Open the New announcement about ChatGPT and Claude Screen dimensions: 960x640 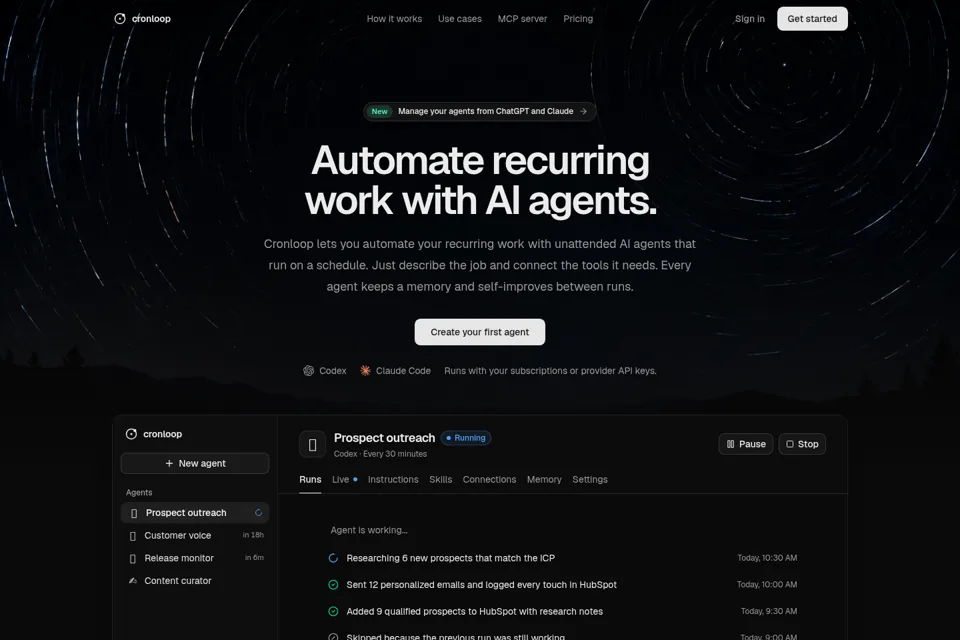point(479,111)
